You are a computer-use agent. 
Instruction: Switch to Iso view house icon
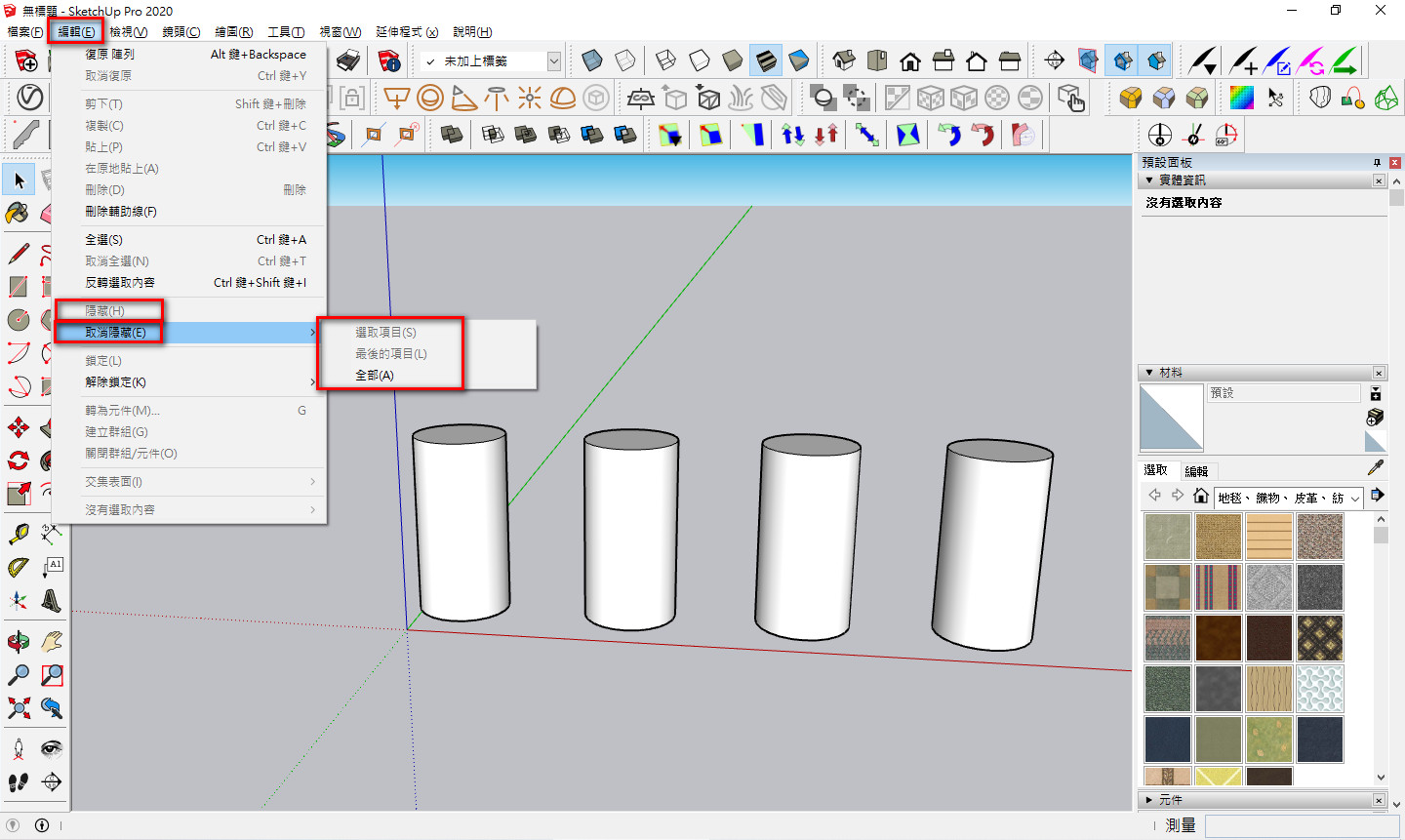pyautogui.click(x=844, y=61)
